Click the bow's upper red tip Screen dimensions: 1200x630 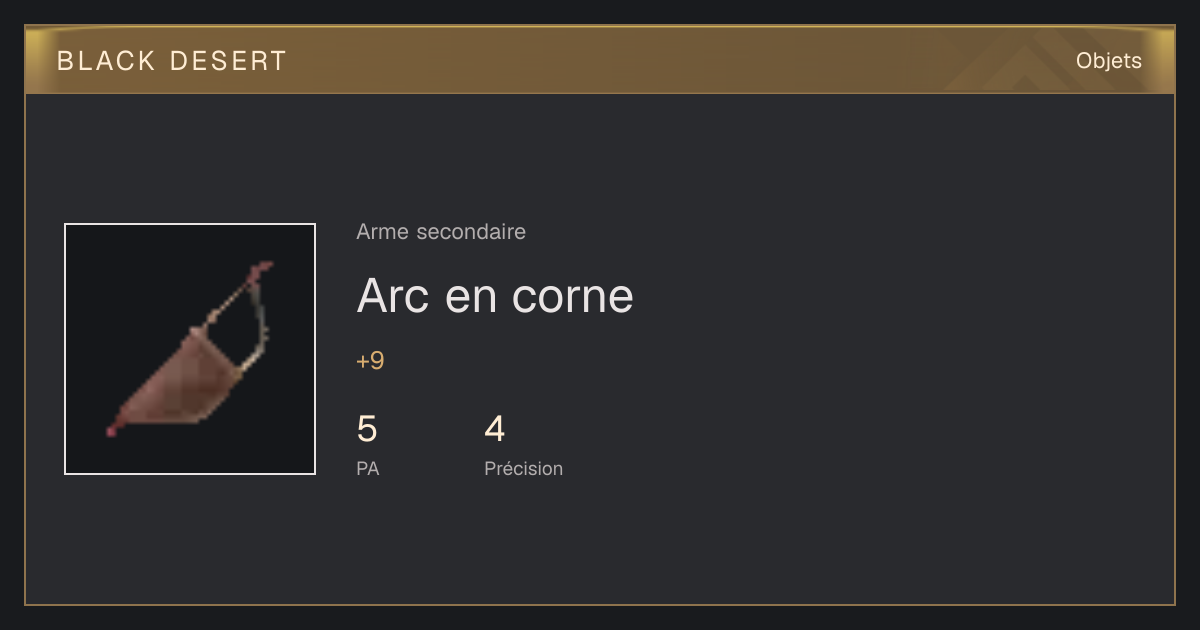(262, 270)
